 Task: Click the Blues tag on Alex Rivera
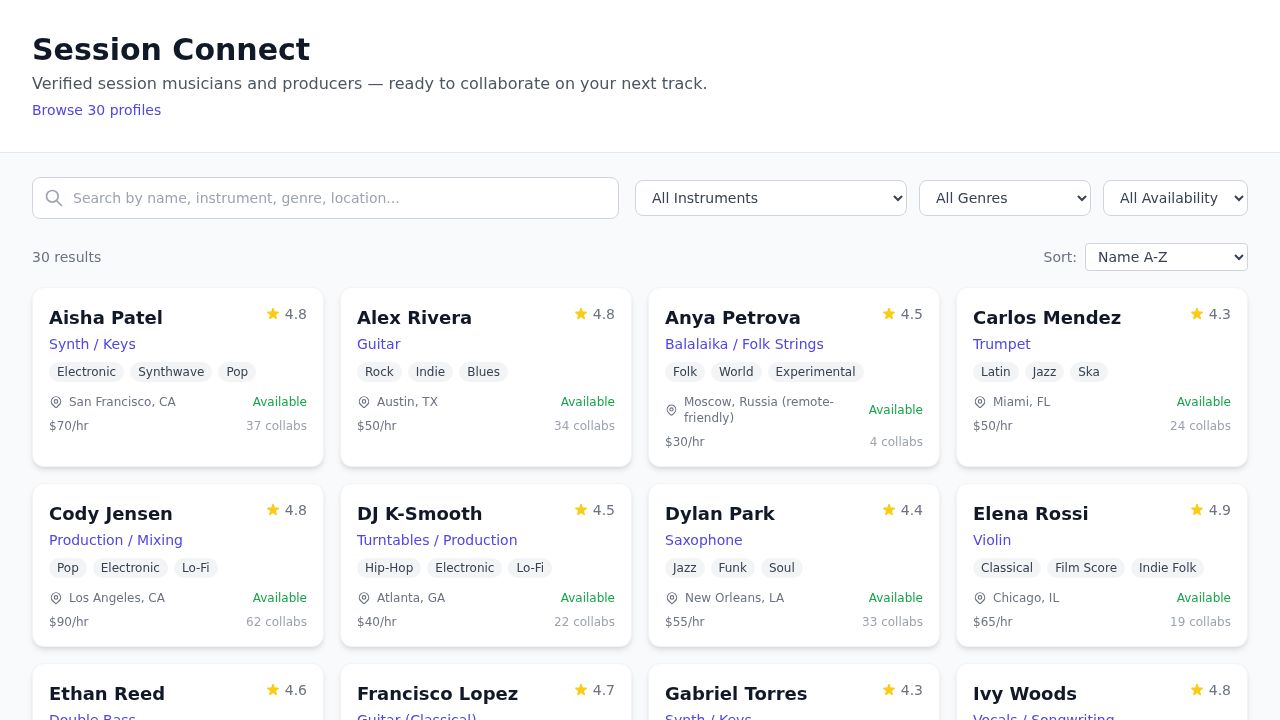(483, 372)
